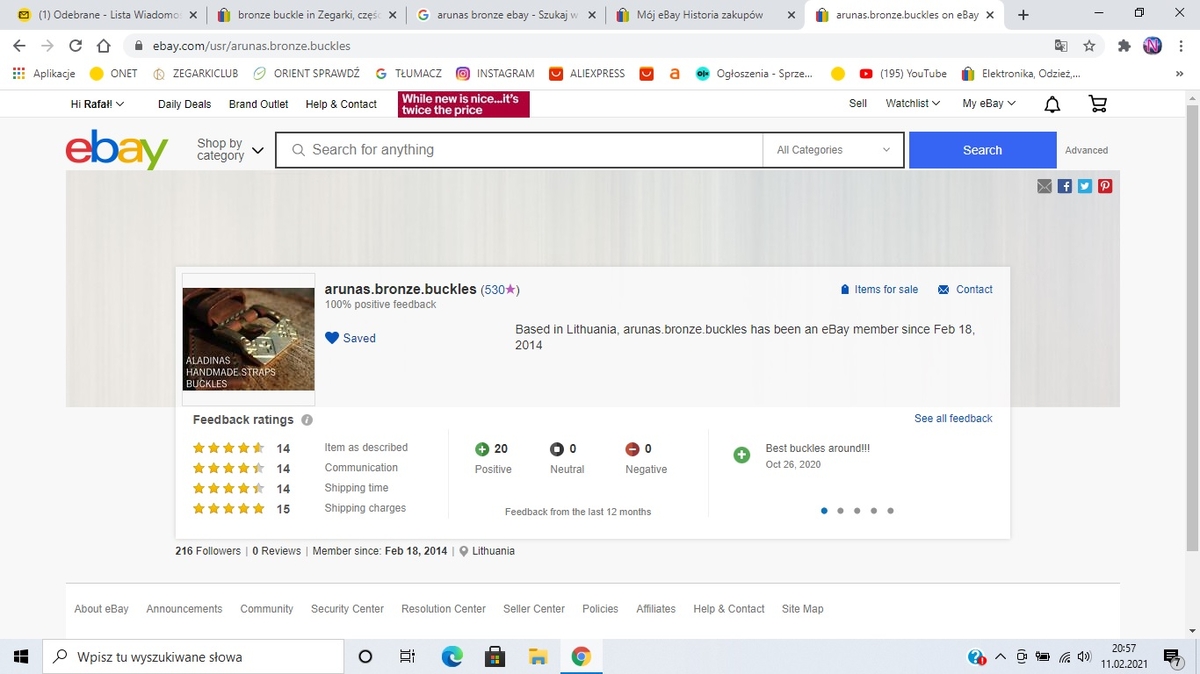Click the browser address bar URL

coord(251,46)
